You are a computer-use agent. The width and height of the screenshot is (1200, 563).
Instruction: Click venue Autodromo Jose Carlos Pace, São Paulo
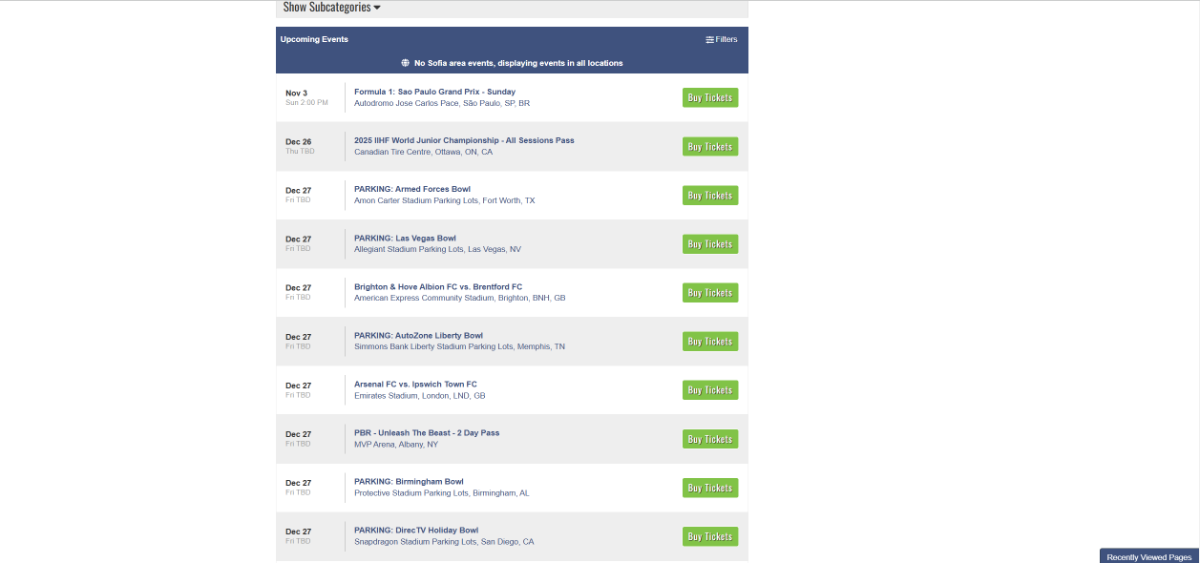pyautogui.click(x=442, y=103)
